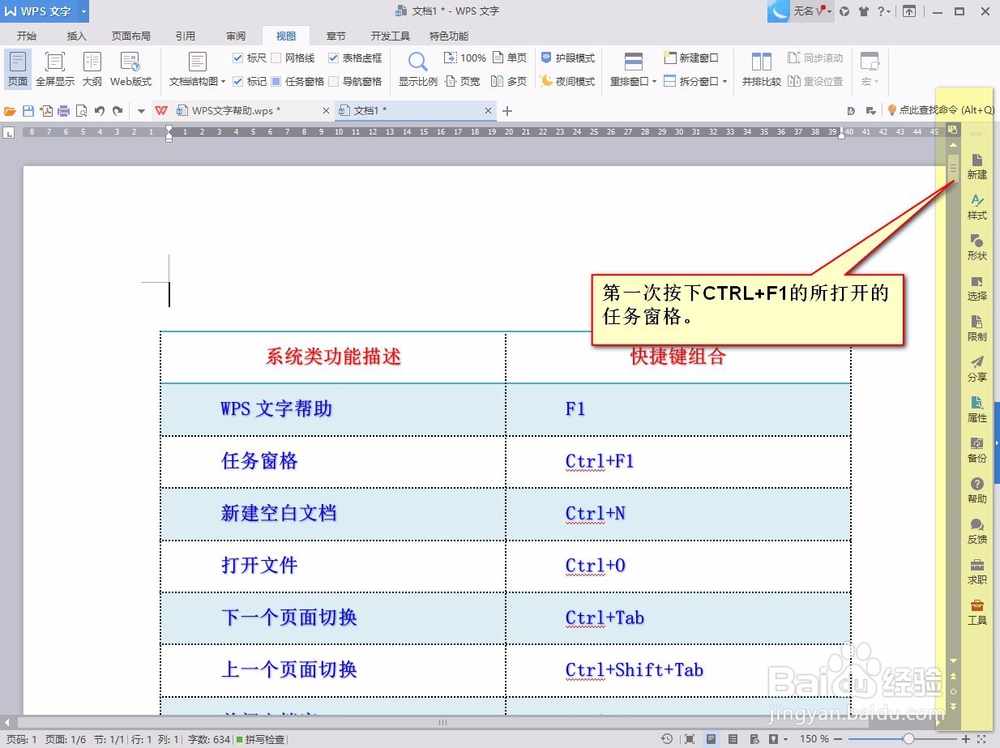
Task: Enter full screen display (全屏显示)
Action: pyautogui.click(x=55, y=69)
